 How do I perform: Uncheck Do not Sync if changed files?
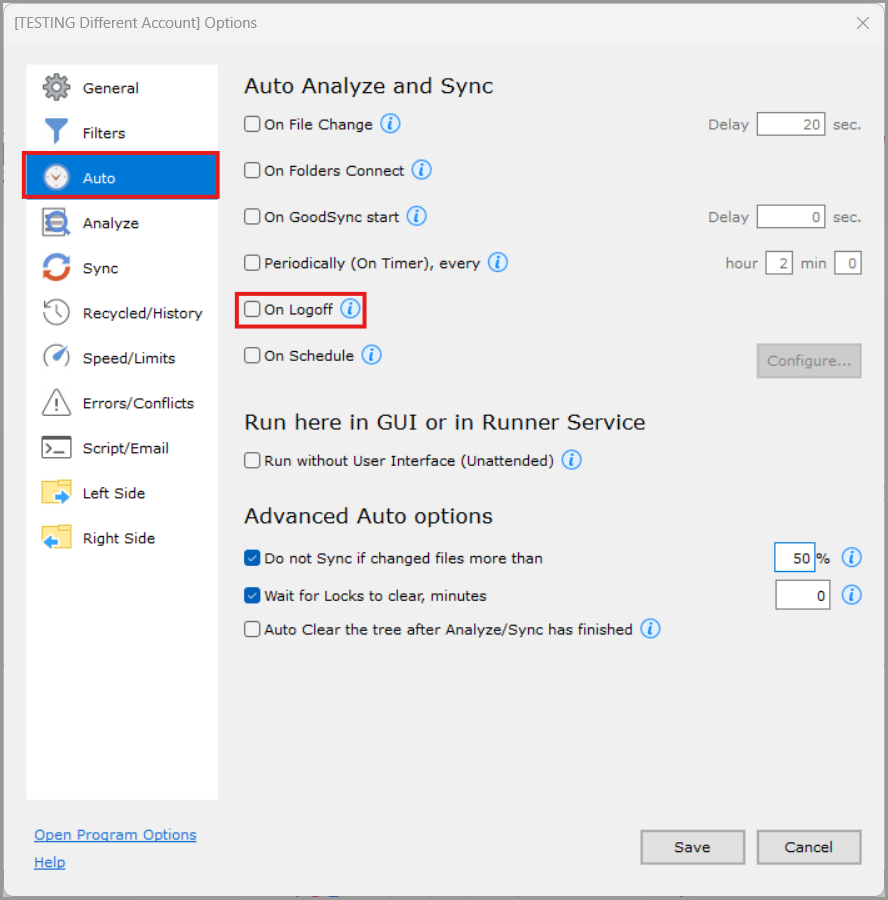click(252, 558)
